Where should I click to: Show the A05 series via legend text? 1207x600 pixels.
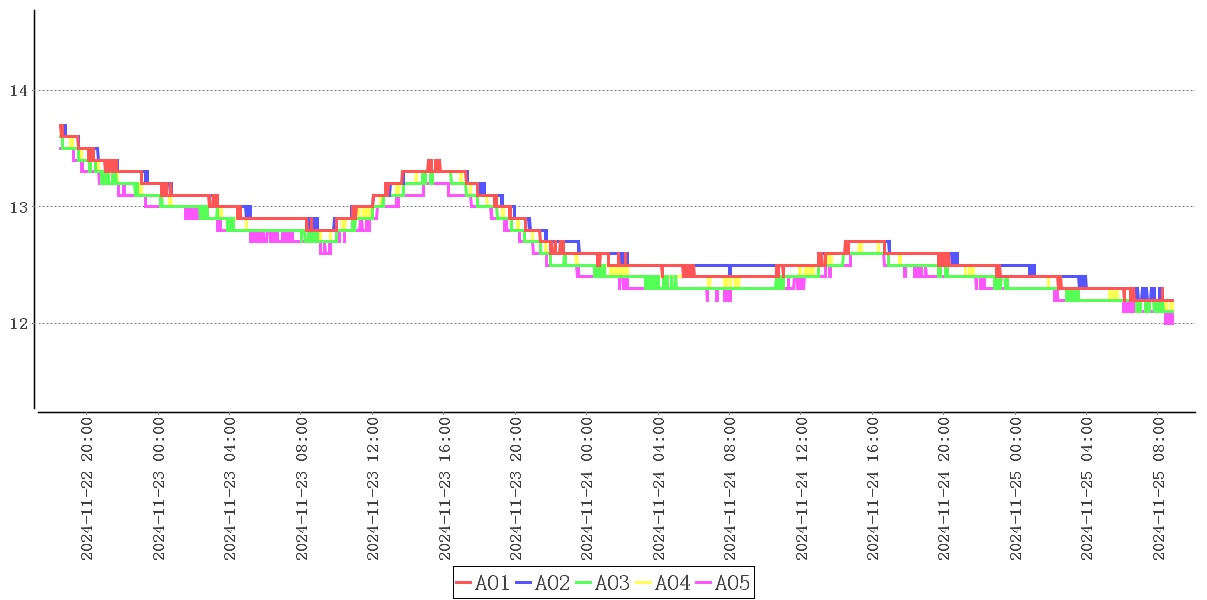(x=732, y=583)
